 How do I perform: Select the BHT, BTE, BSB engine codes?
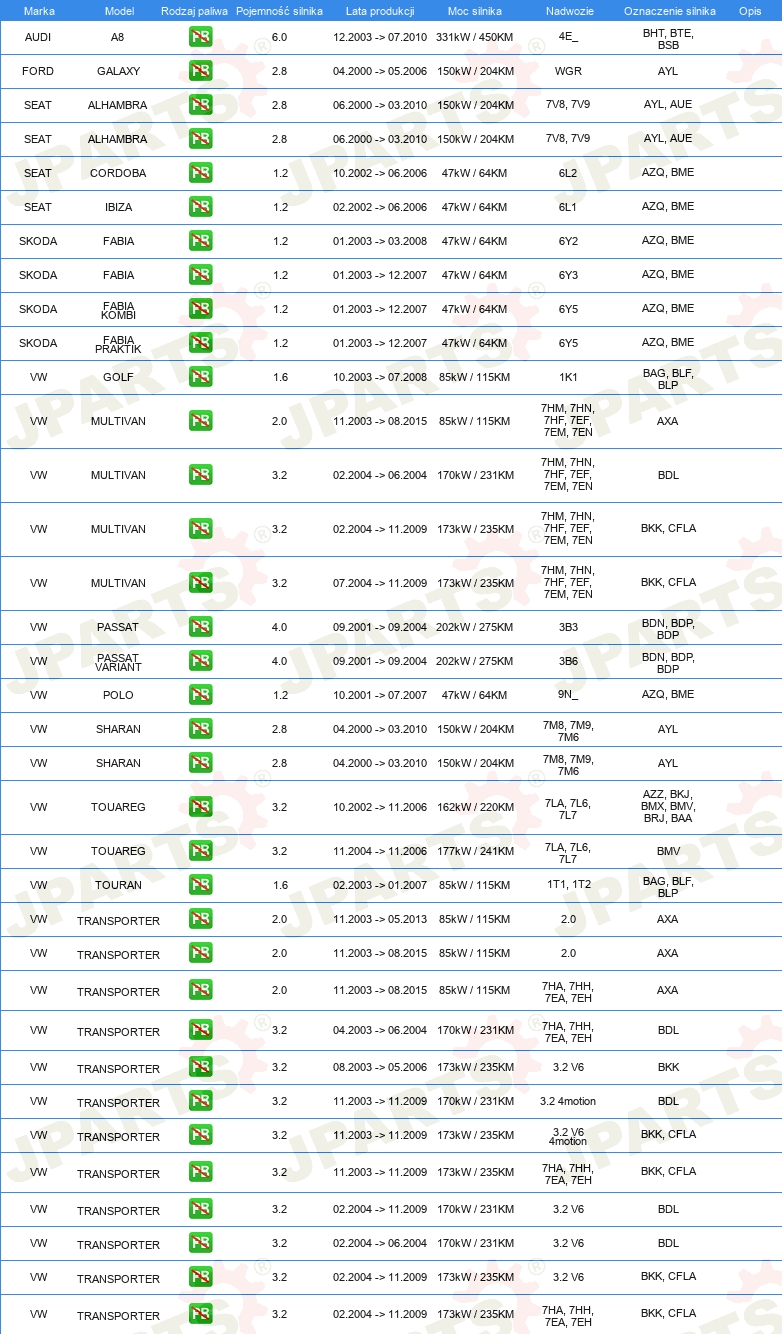(x=668, y=39)
